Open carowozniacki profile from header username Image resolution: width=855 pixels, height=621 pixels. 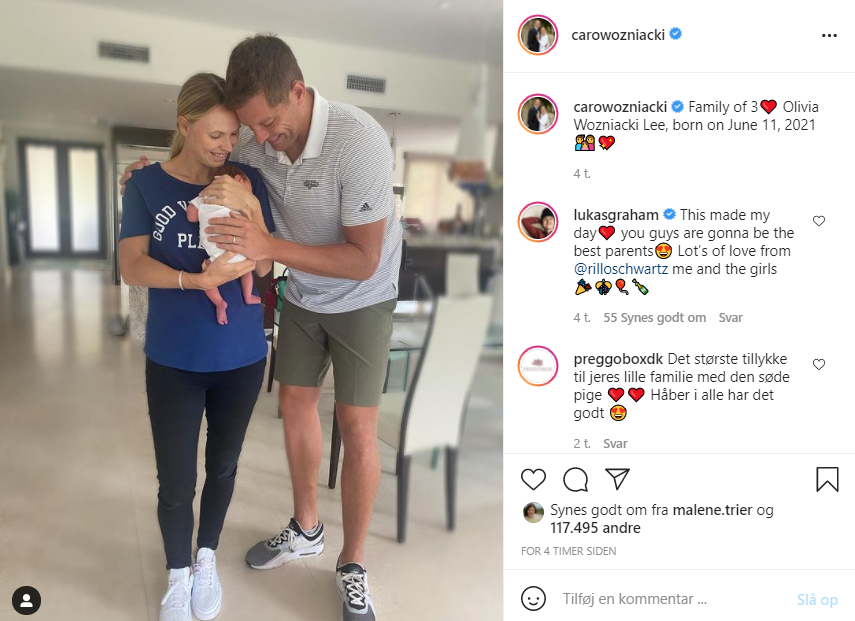618,35
